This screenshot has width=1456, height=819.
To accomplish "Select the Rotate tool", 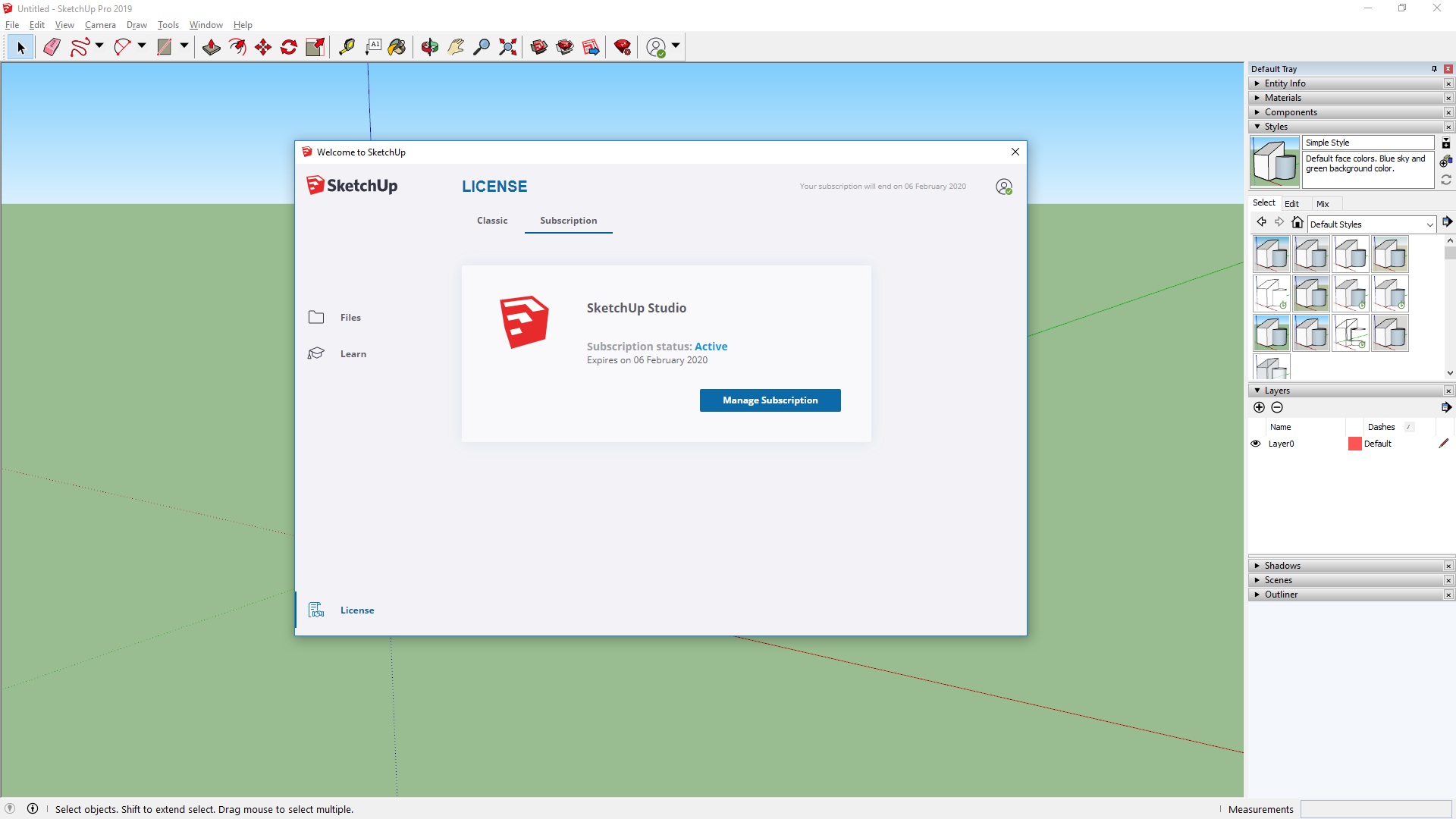I will point(289,47).
